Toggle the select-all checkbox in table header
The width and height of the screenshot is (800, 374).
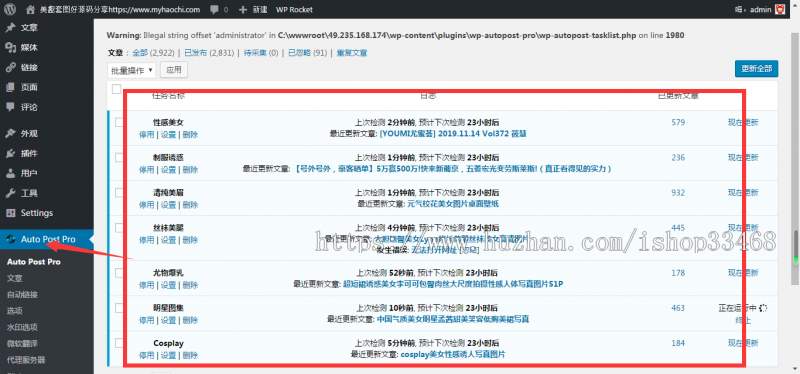coord(116,89)
